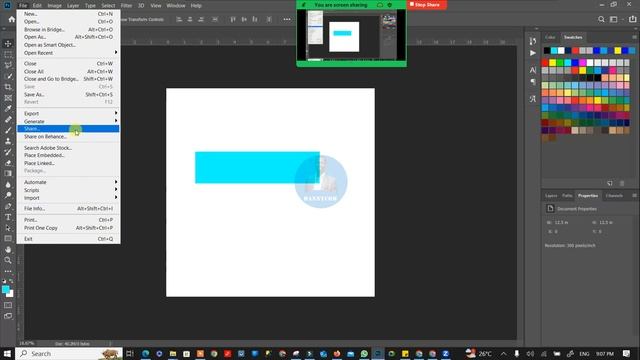This screenshot has height=360, width=640.
Task: Select the Move tool
Action: tap(8, 44)
